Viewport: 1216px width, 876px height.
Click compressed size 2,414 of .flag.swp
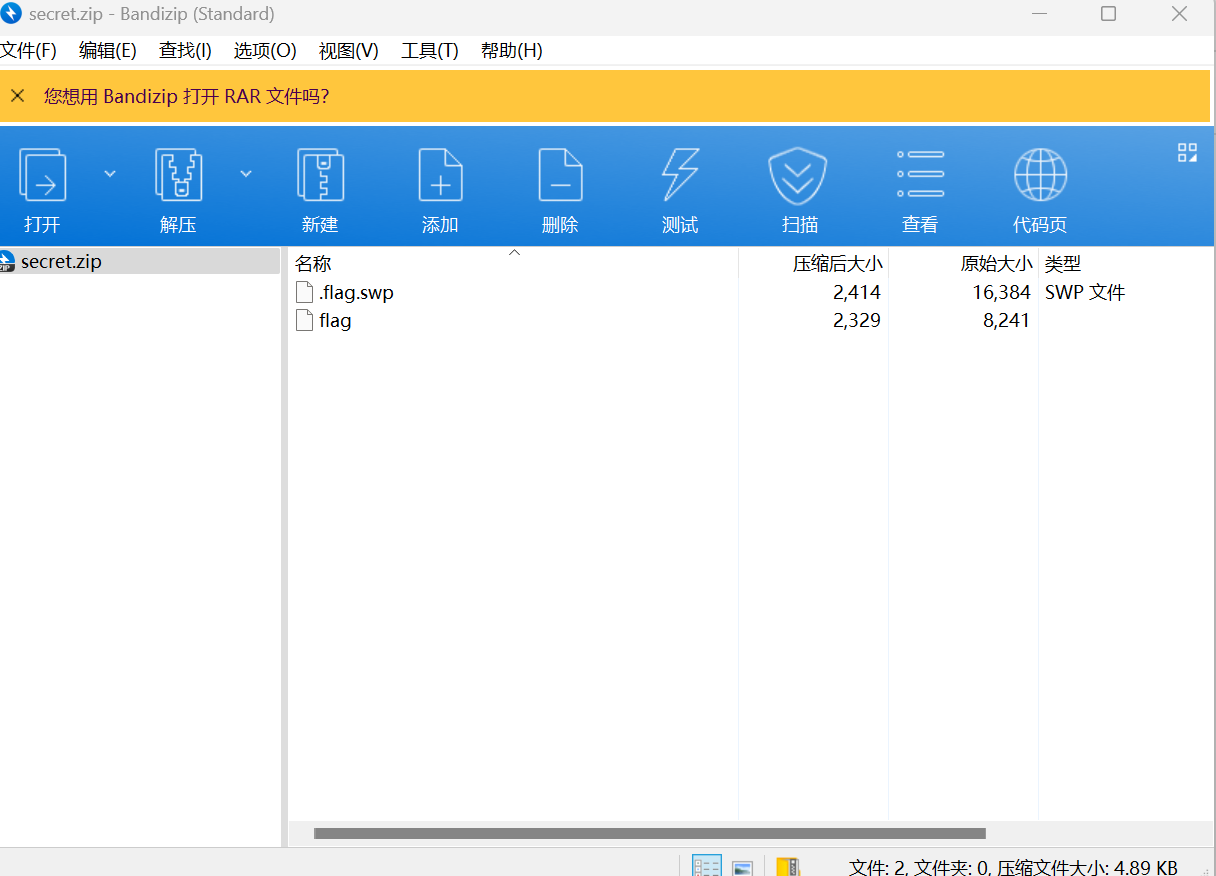[857, 293]
